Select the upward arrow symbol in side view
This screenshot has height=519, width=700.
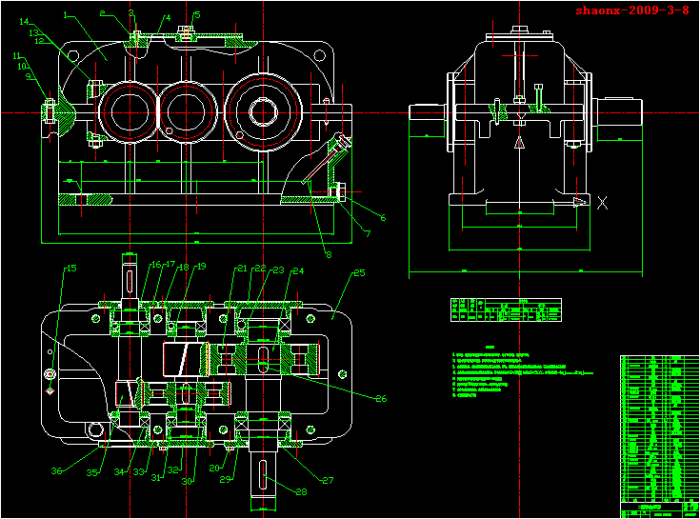[518, 144]
